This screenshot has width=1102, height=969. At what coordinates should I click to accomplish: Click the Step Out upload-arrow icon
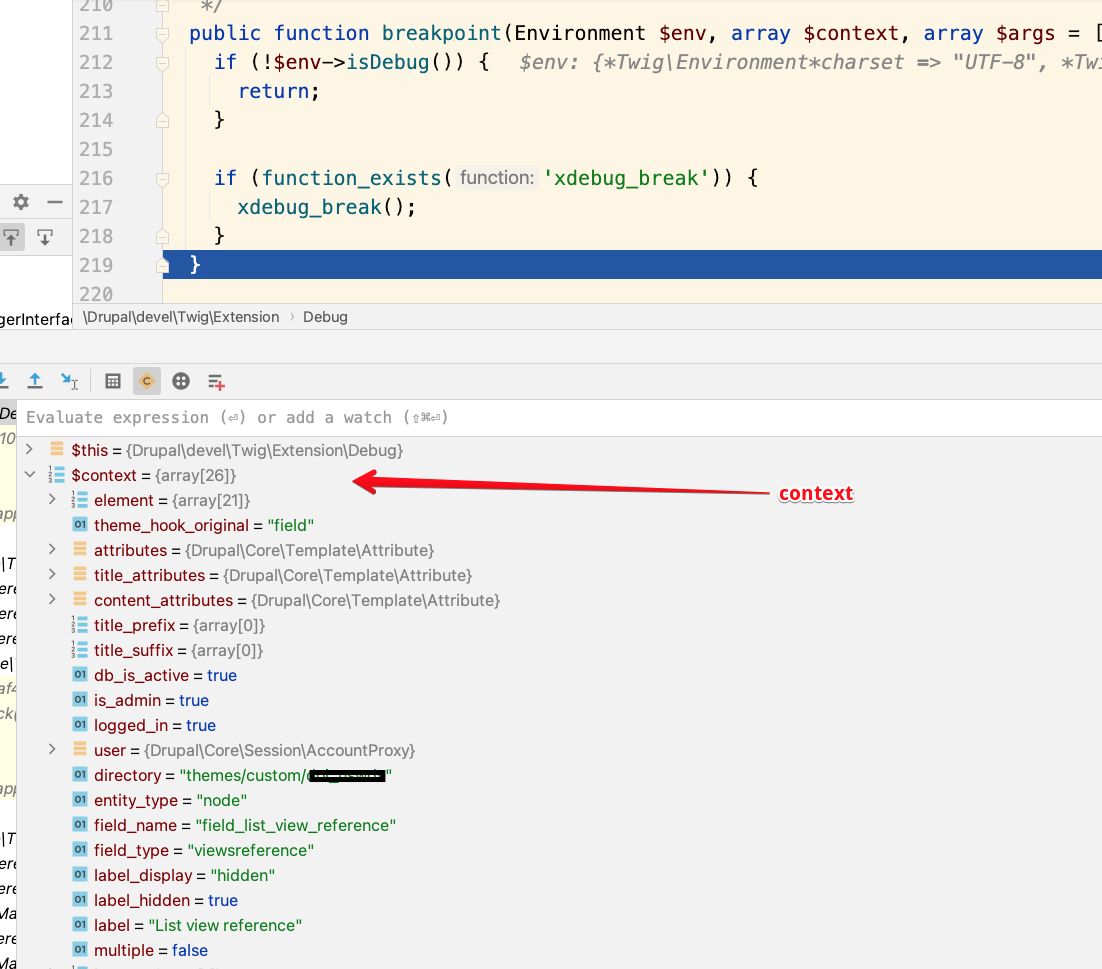pos(34,381)
